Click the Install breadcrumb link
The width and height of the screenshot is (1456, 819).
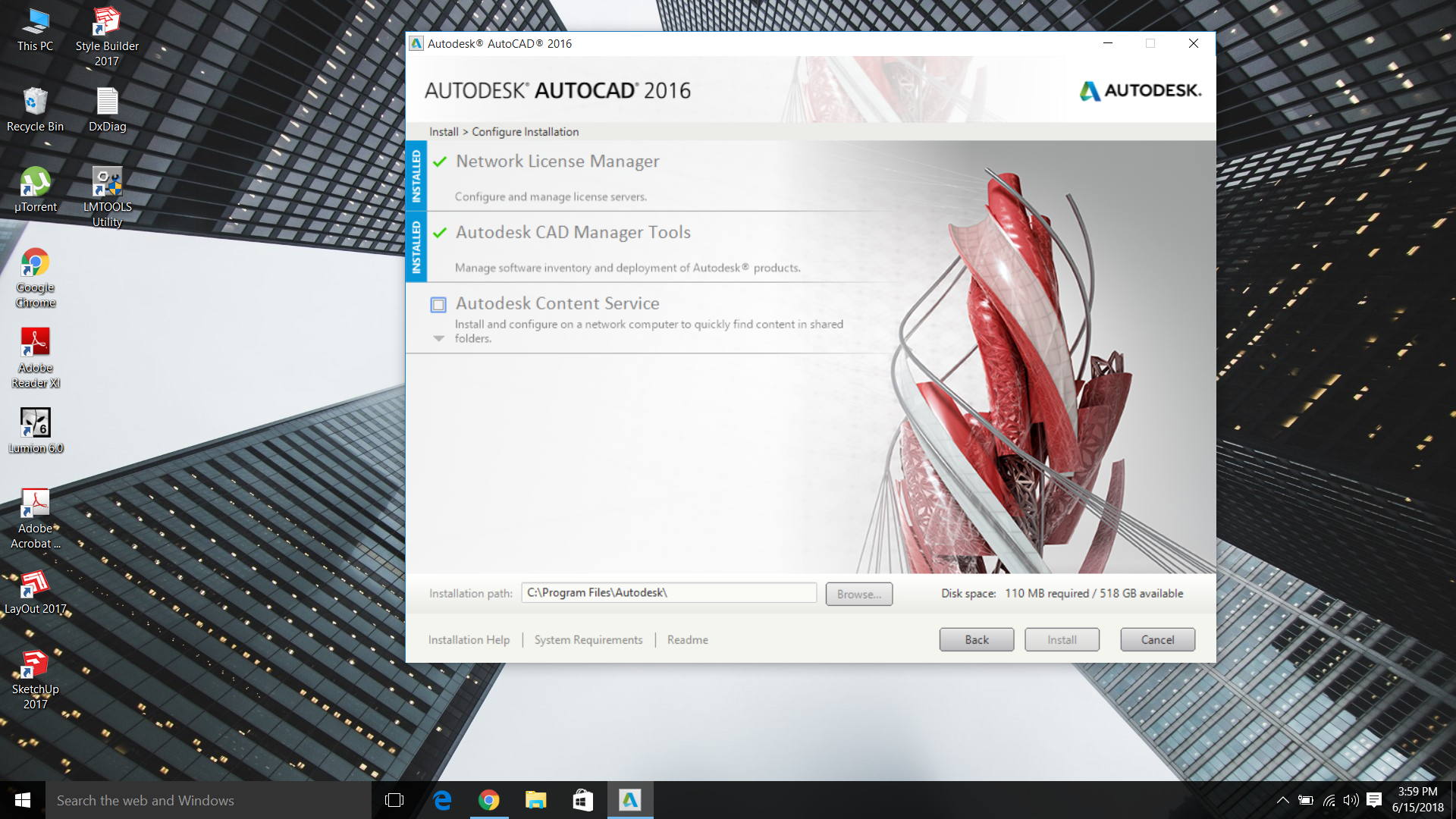pos(444,132)
